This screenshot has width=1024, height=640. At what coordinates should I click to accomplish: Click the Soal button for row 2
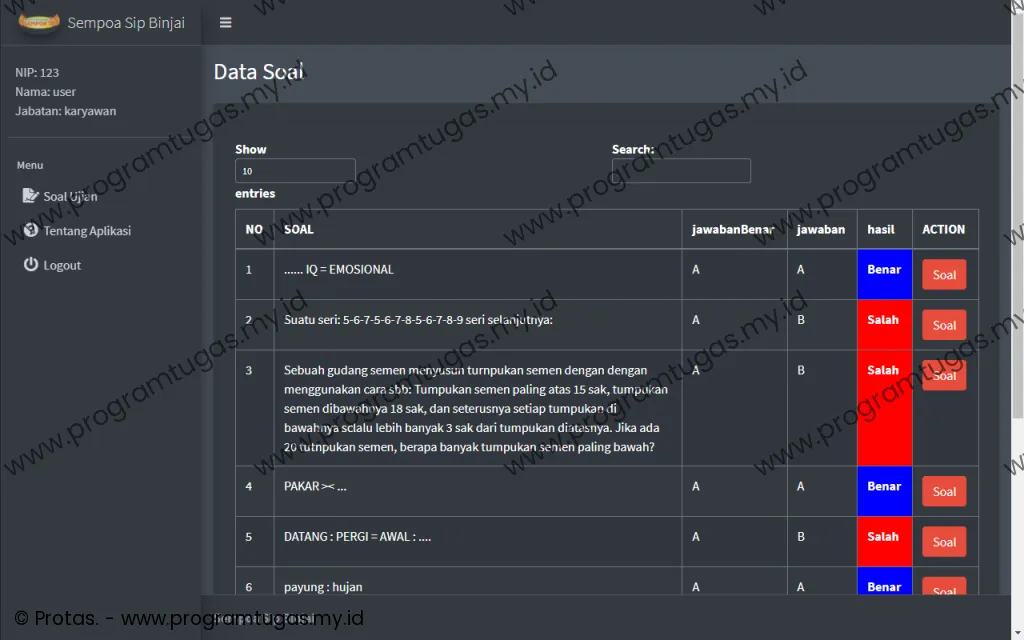click(x=943, y=325)
